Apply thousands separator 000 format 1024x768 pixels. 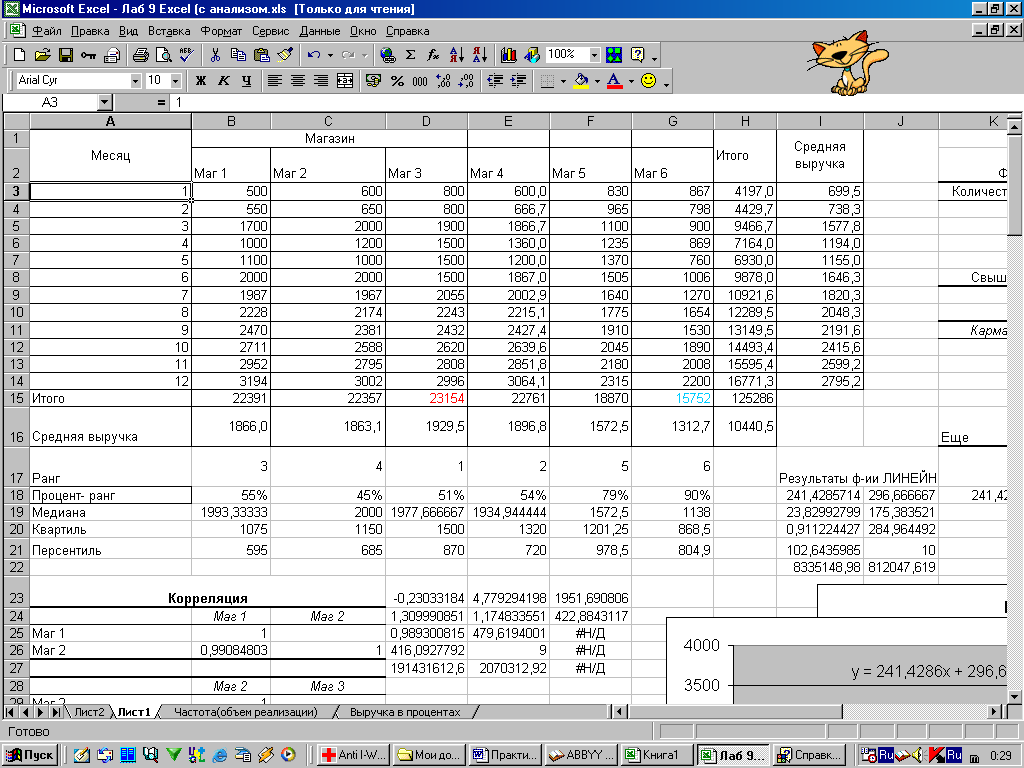point(420,80)
